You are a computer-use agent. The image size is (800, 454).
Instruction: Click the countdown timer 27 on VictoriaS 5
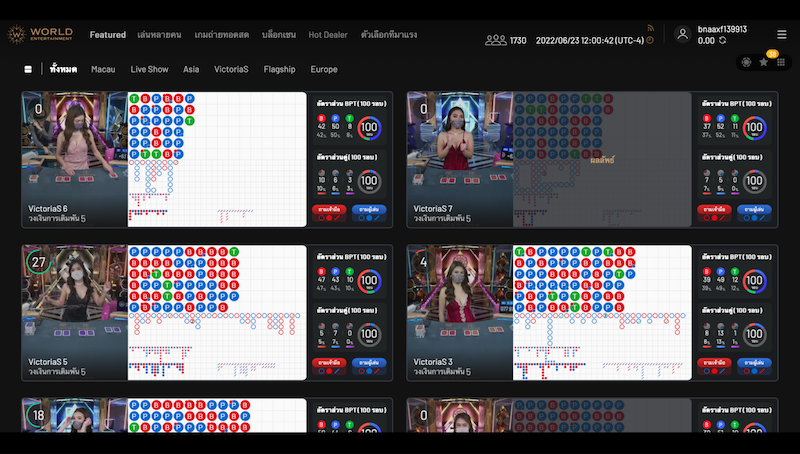39,262
